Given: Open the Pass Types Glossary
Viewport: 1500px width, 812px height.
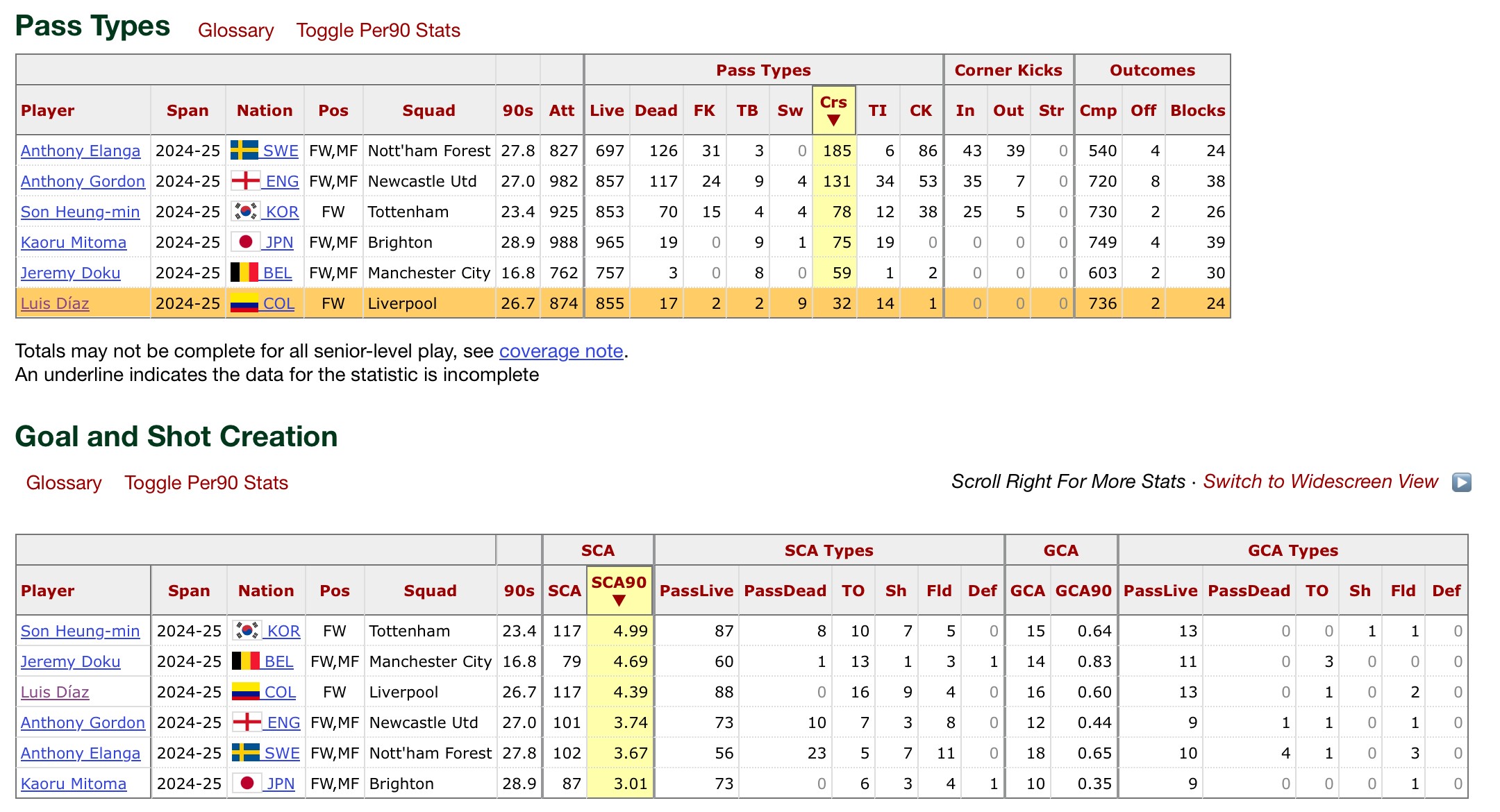Looking at the screenshot, I should pyautogui.click(x=235, y=31).
